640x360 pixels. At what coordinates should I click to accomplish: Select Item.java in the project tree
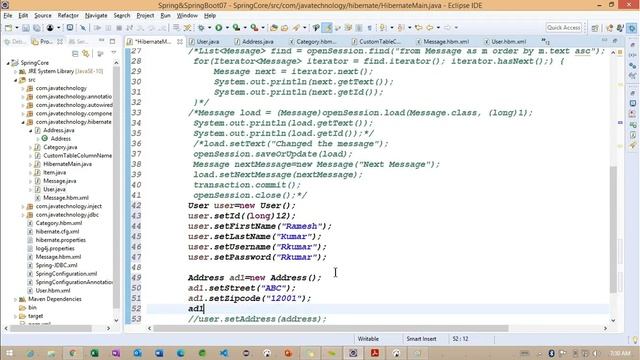point(54,173)
